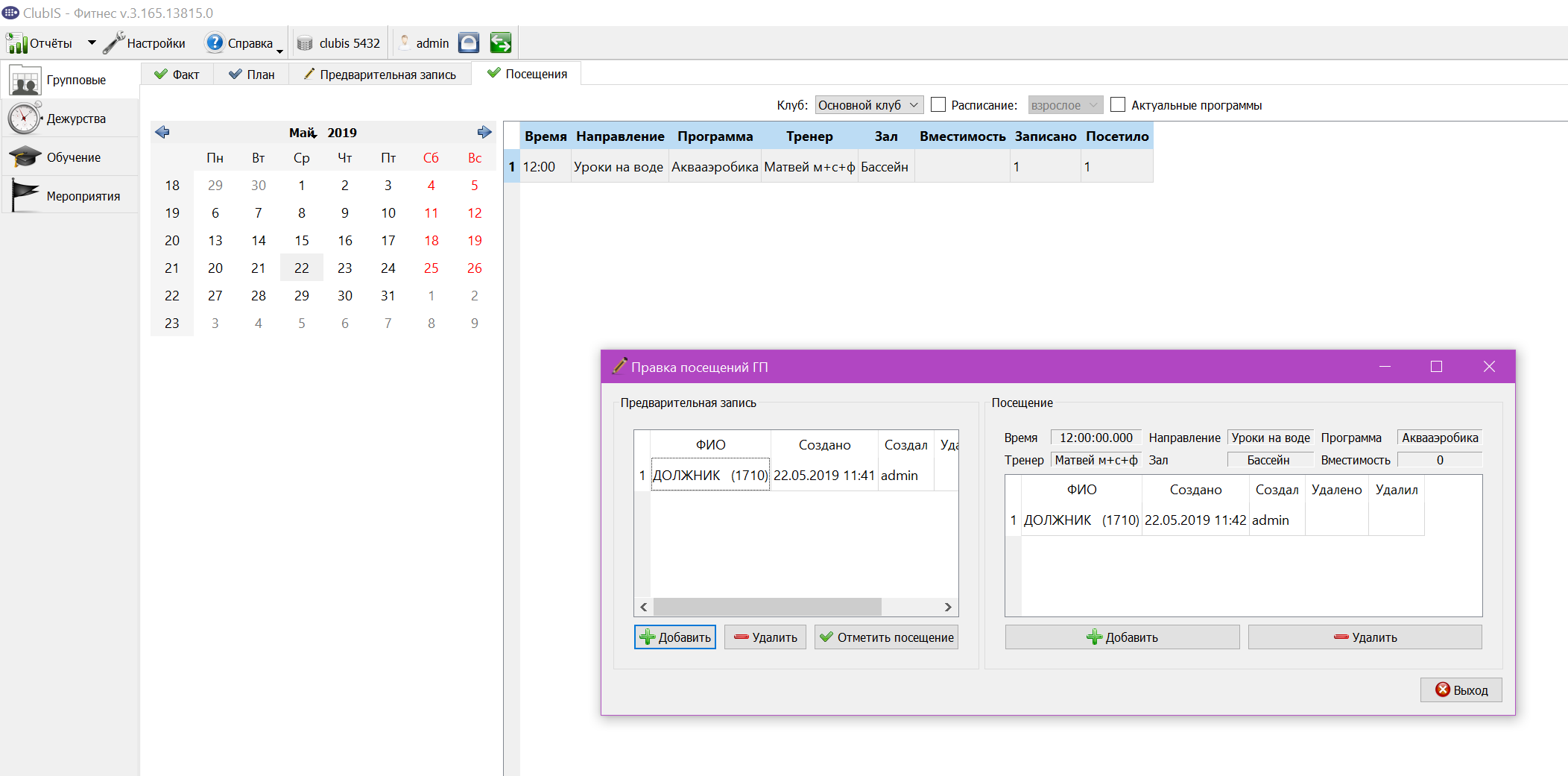Click 22.05.2019 11:41 in the pre-registration list

[x=824, y=475]
